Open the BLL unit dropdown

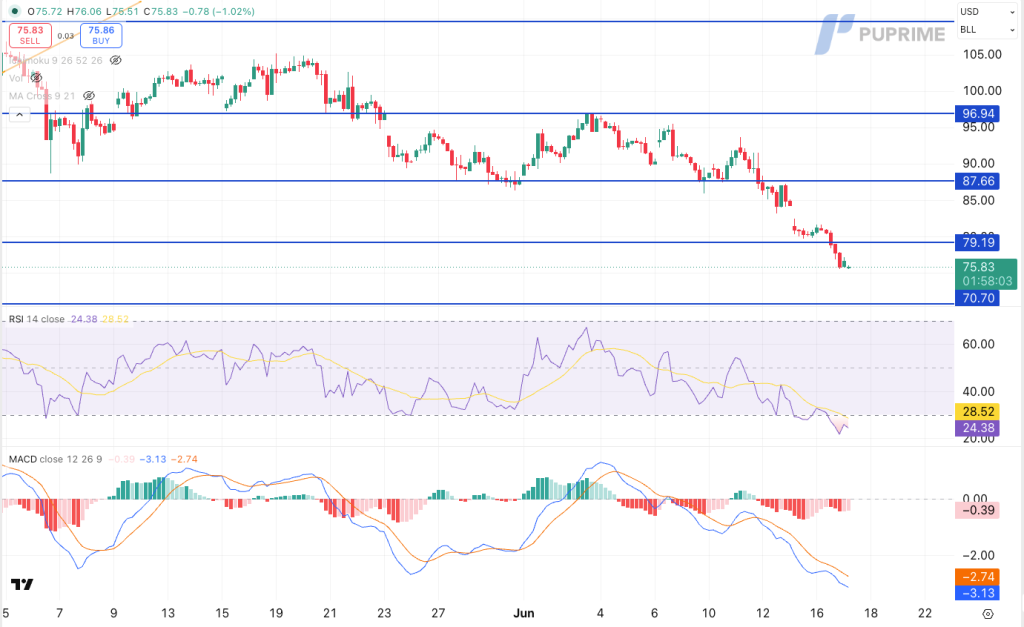[x=987, y=30]
